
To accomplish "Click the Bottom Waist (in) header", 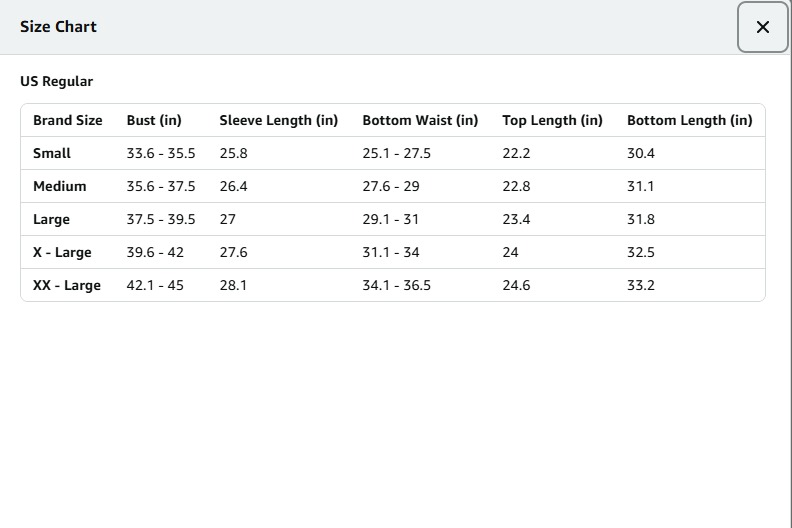I will 420,120.
